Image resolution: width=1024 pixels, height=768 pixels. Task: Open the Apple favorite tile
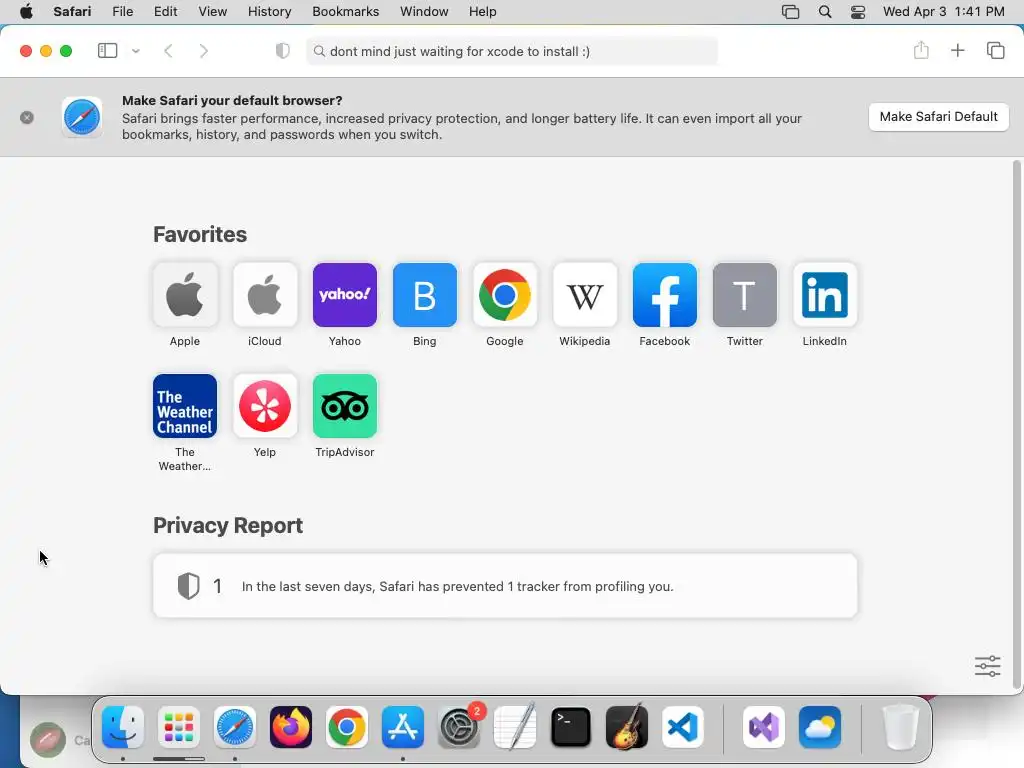pyautogui.click(x=185, y=295)
